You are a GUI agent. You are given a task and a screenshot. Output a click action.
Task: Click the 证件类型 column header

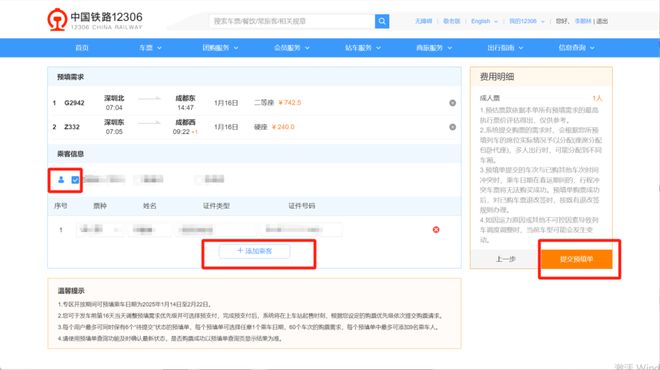tap(216, 206)
